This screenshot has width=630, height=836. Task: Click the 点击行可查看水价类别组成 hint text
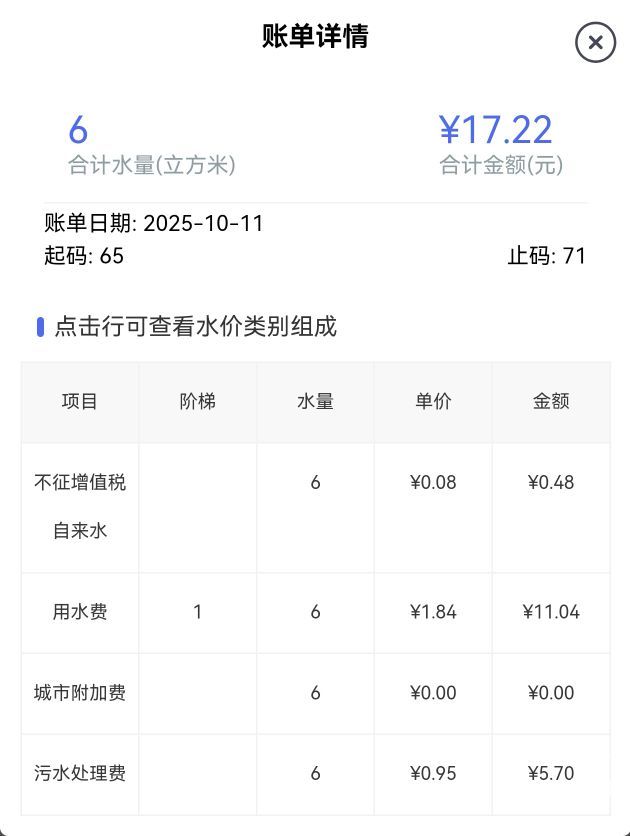pyautogui.click(x=195, y=326)
